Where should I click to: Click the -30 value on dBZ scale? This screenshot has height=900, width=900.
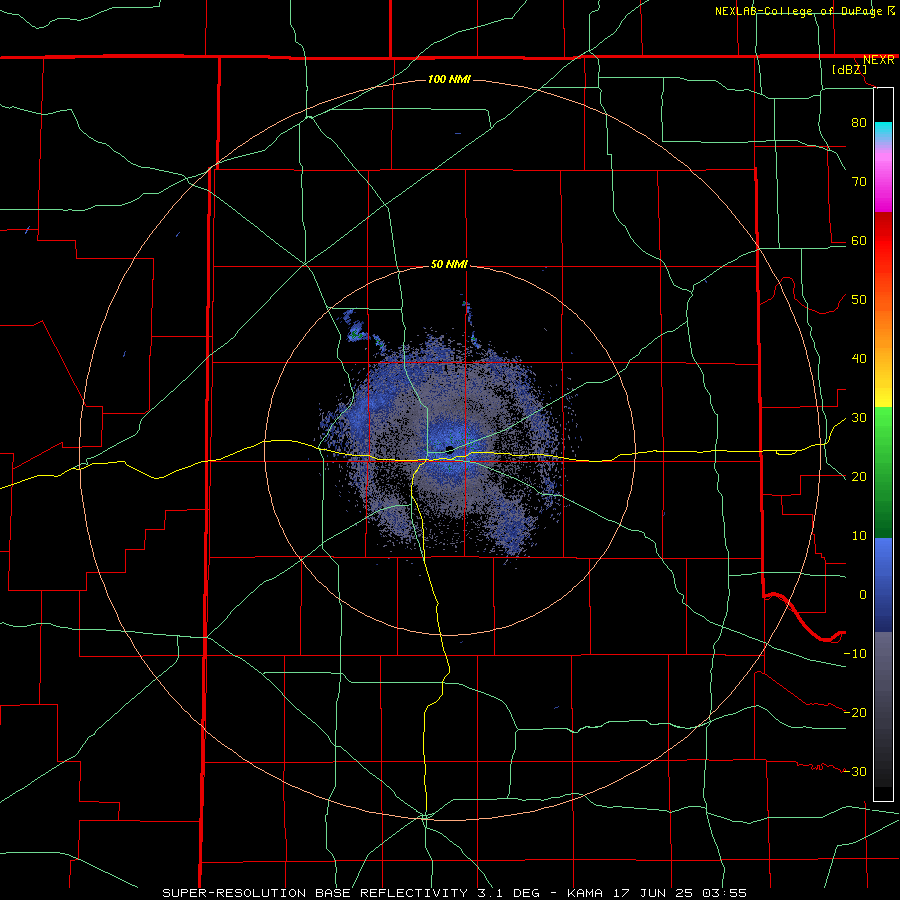point(855,771)
